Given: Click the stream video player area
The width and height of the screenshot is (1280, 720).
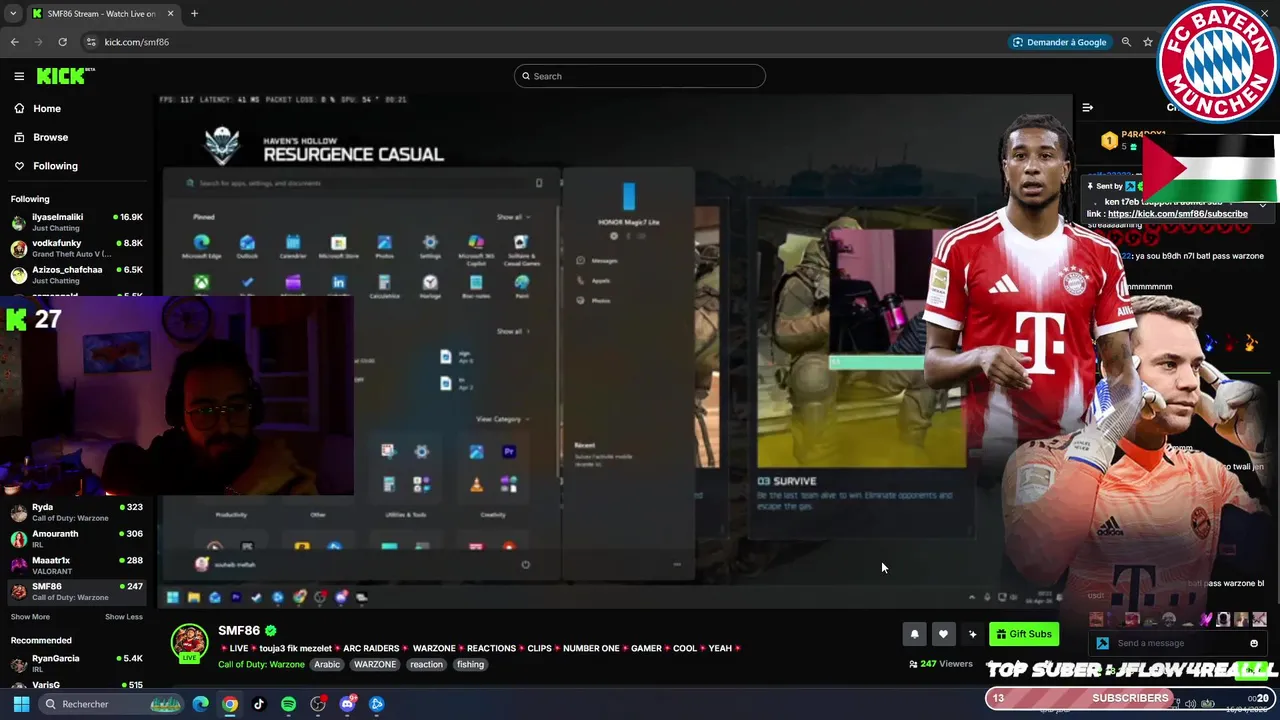Looking at the screenshot, I should (x=615, y=351).
